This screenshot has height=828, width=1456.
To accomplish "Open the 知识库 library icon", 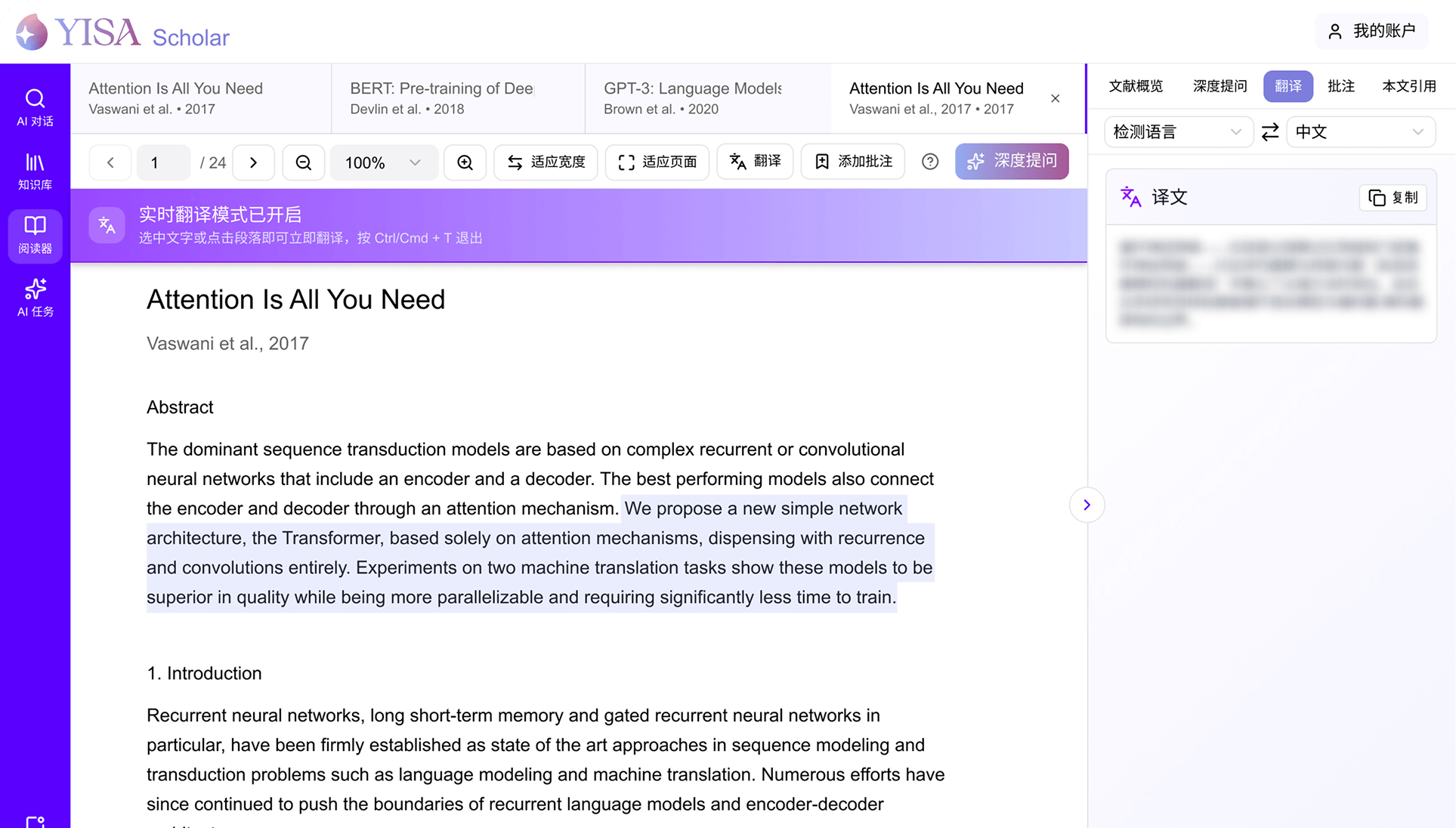I will tap(35, 171).
